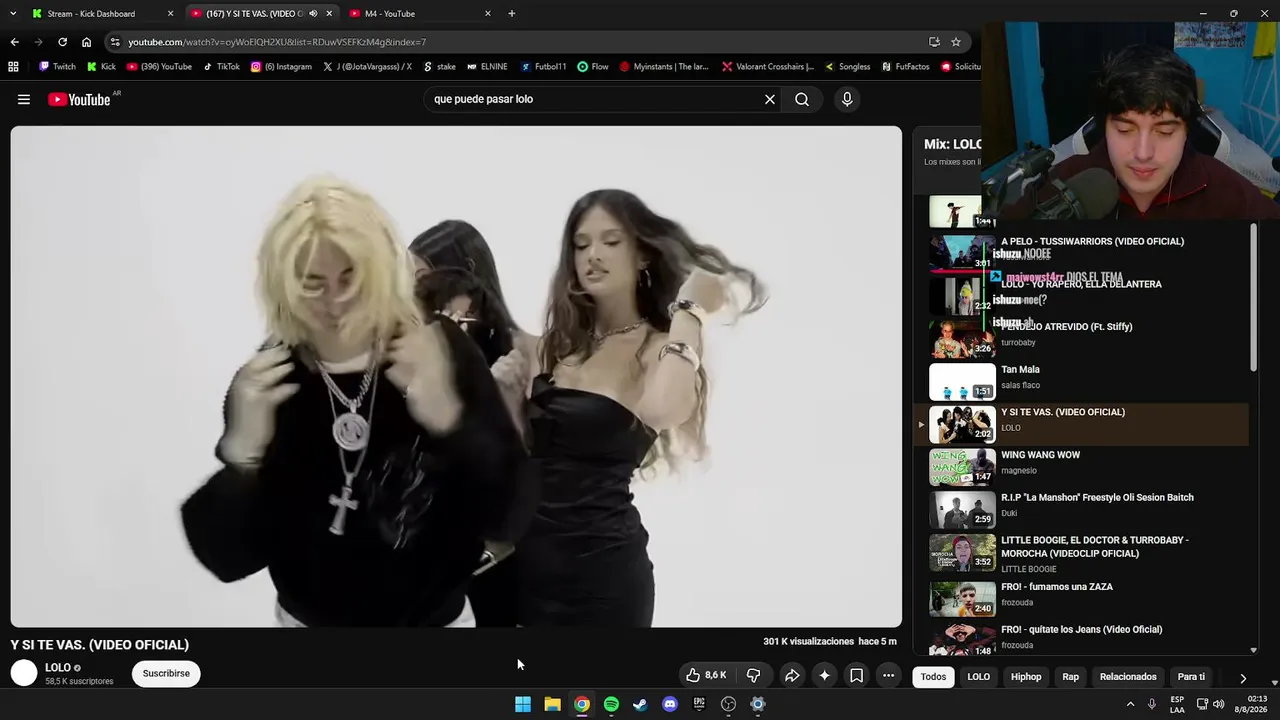Open Steam from the taskbar

click(640, 704)
